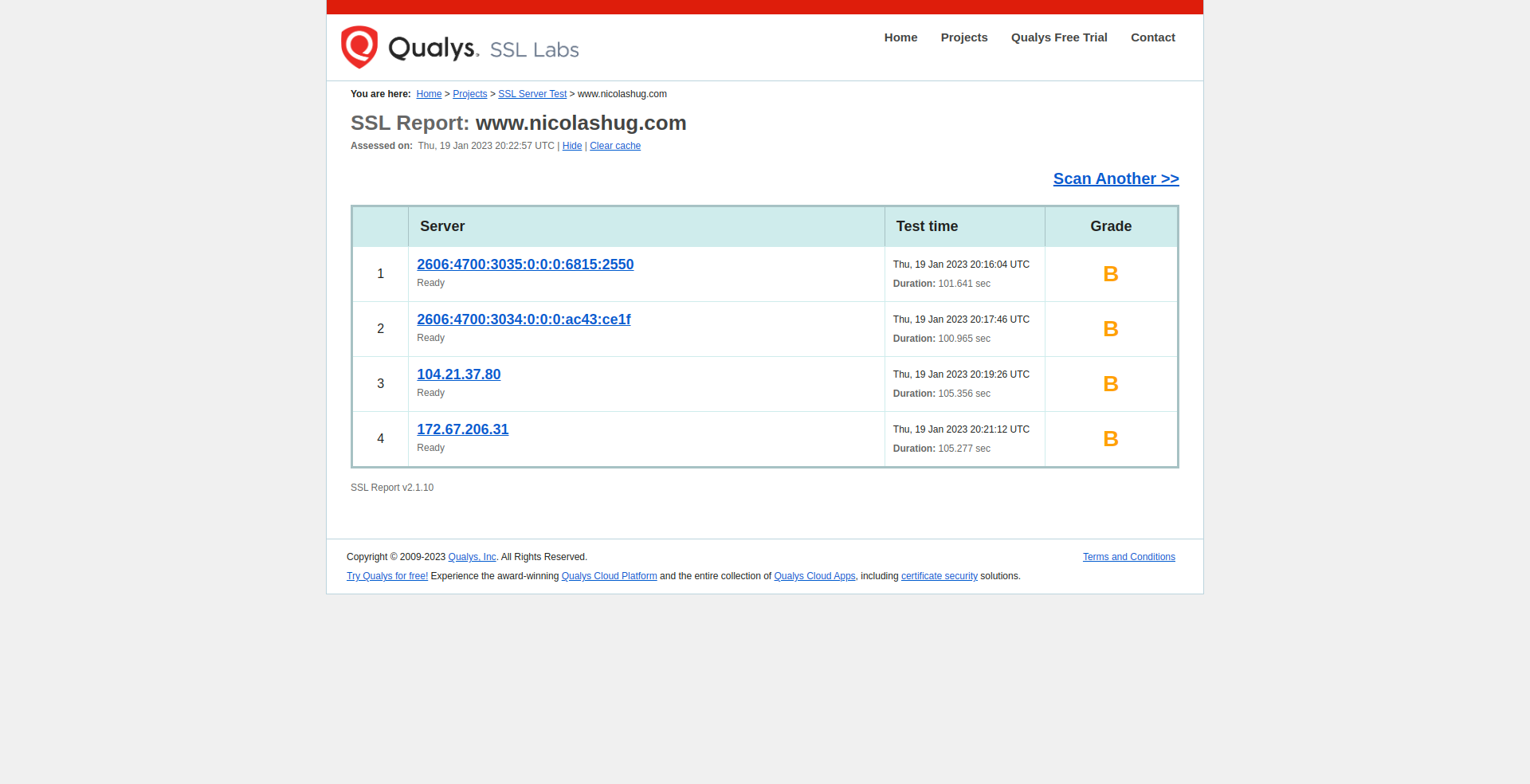Open the Projects navigation menu item
The image size is (1530, 784).
964,37
